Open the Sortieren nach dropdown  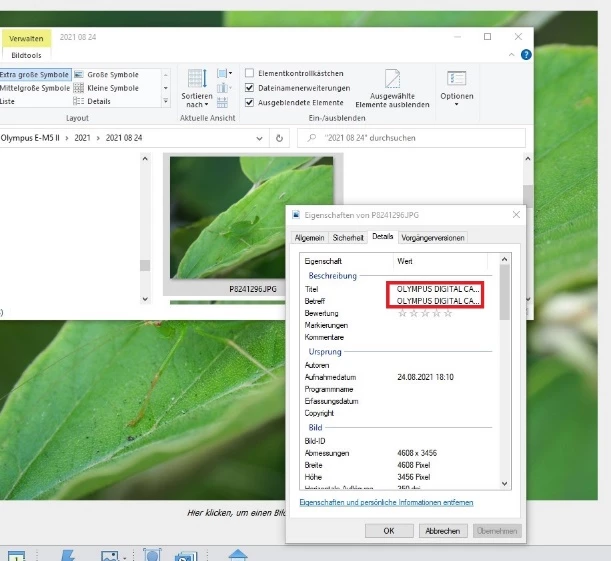point(197,88)
